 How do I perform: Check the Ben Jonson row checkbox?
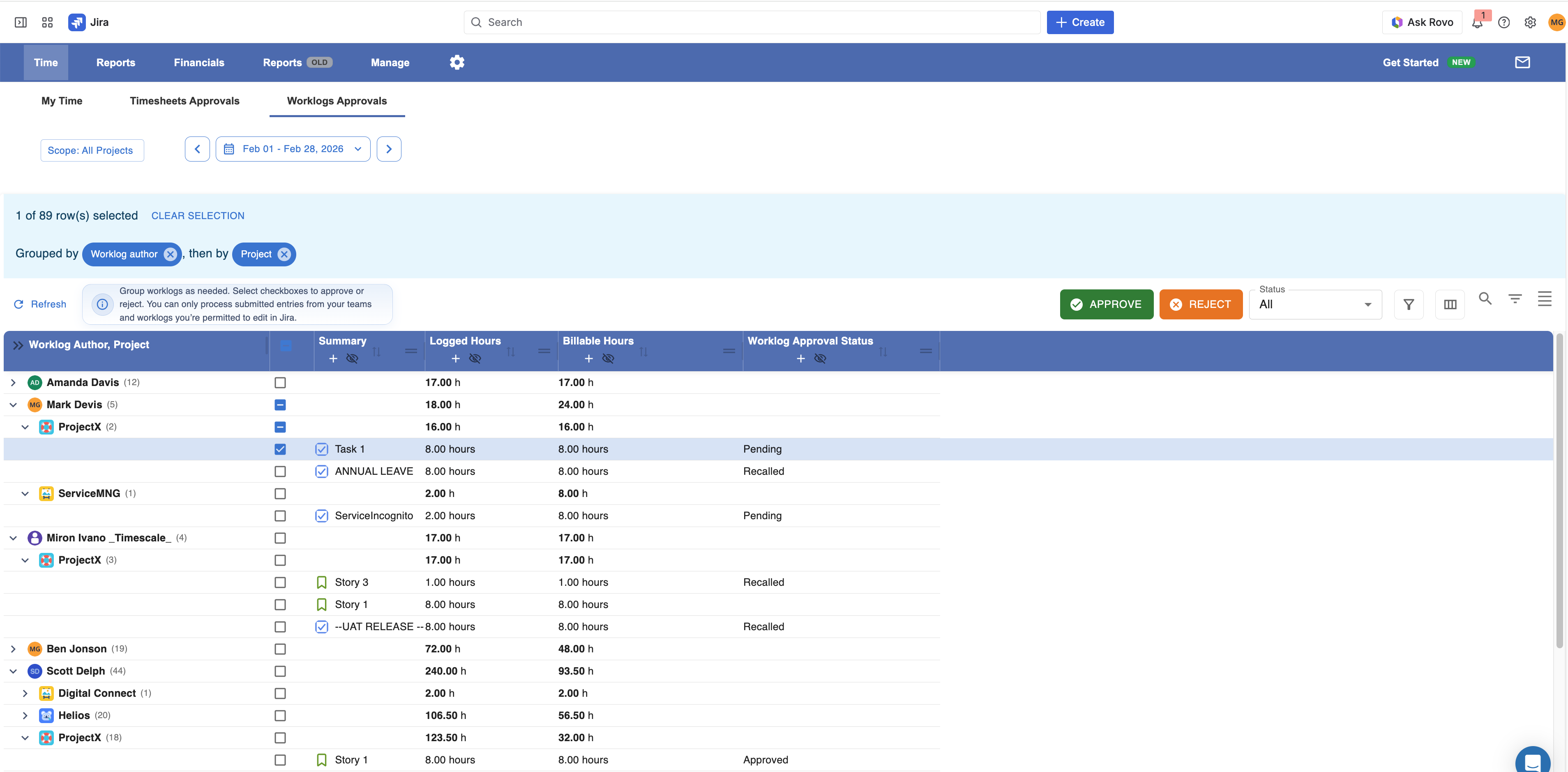(280, 649)
